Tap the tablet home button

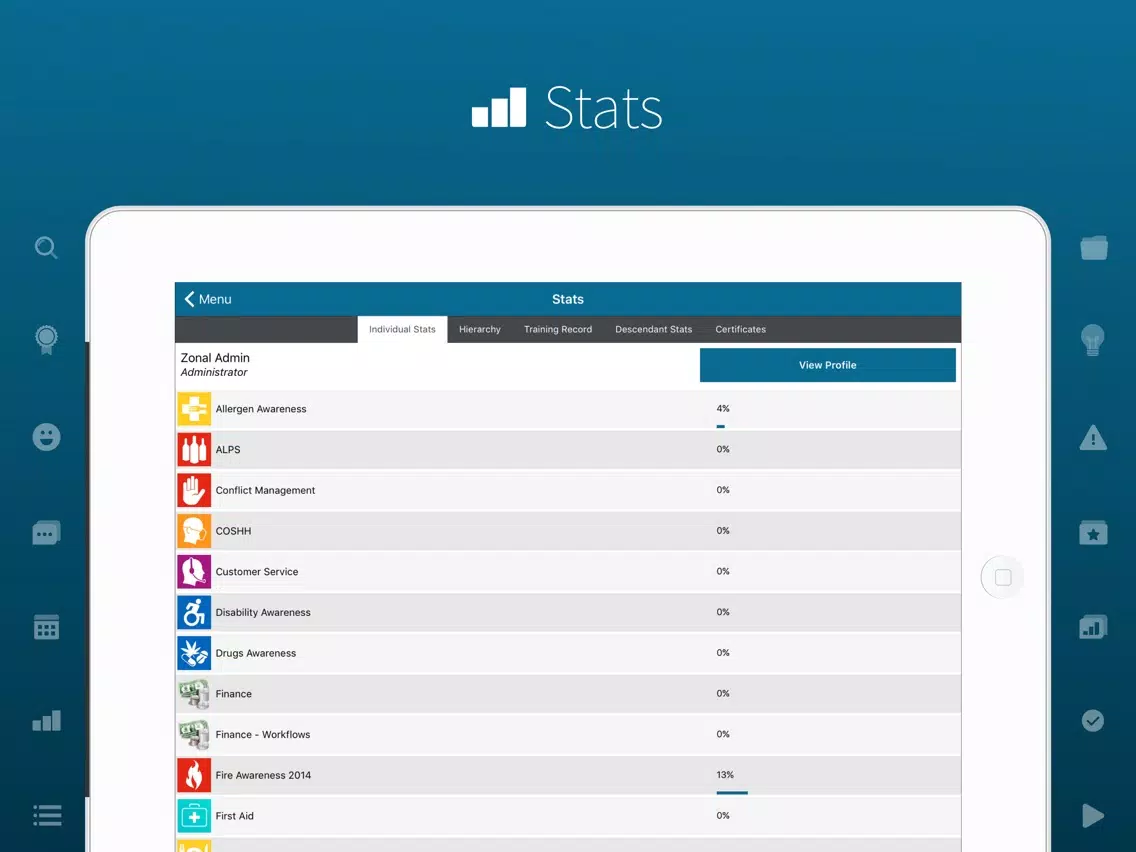(1003, 577)
